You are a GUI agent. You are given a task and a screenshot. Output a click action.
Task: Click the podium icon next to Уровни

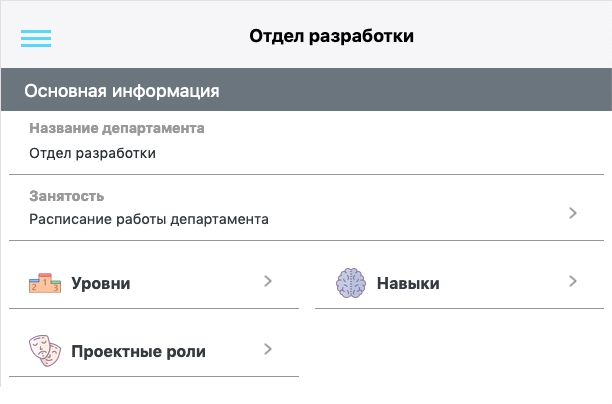tap(45, 283)
